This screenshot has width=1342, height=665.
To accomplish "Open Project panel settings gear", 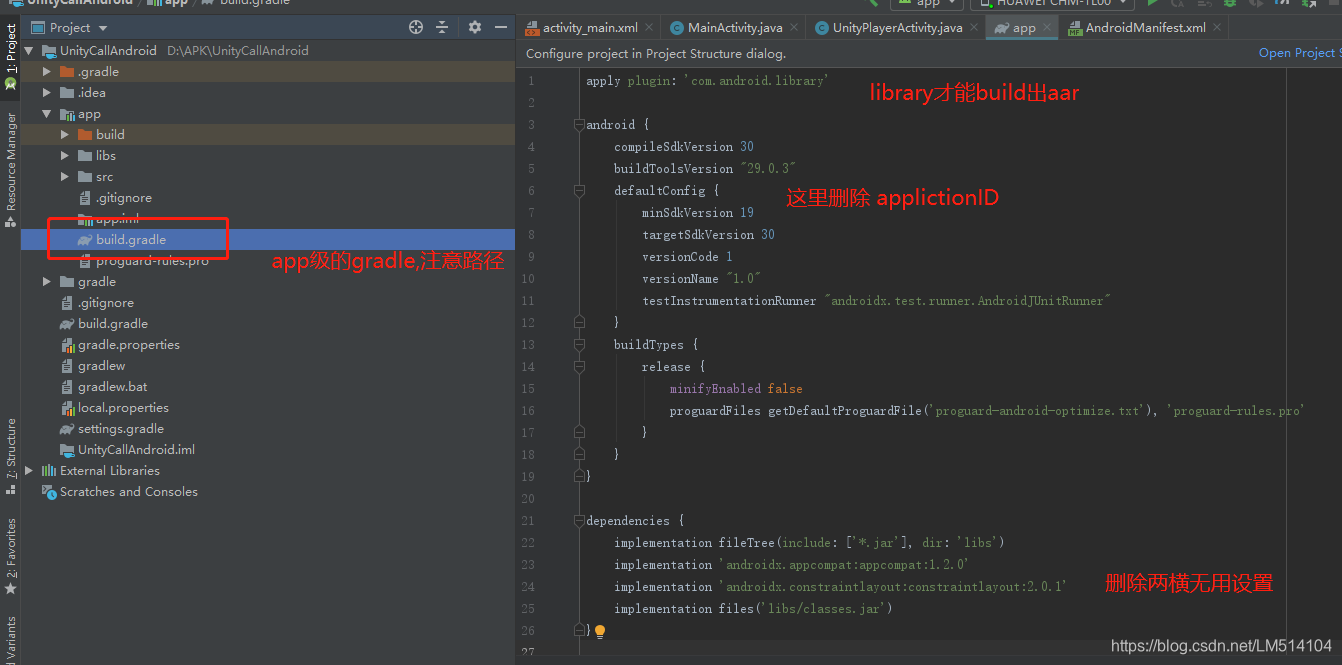I will pos(474,28).
